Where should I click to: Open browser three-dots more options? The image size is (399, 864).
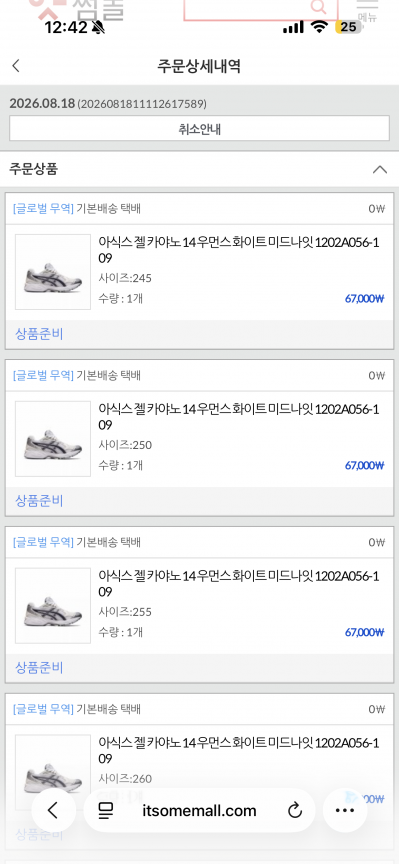[345, 810]
